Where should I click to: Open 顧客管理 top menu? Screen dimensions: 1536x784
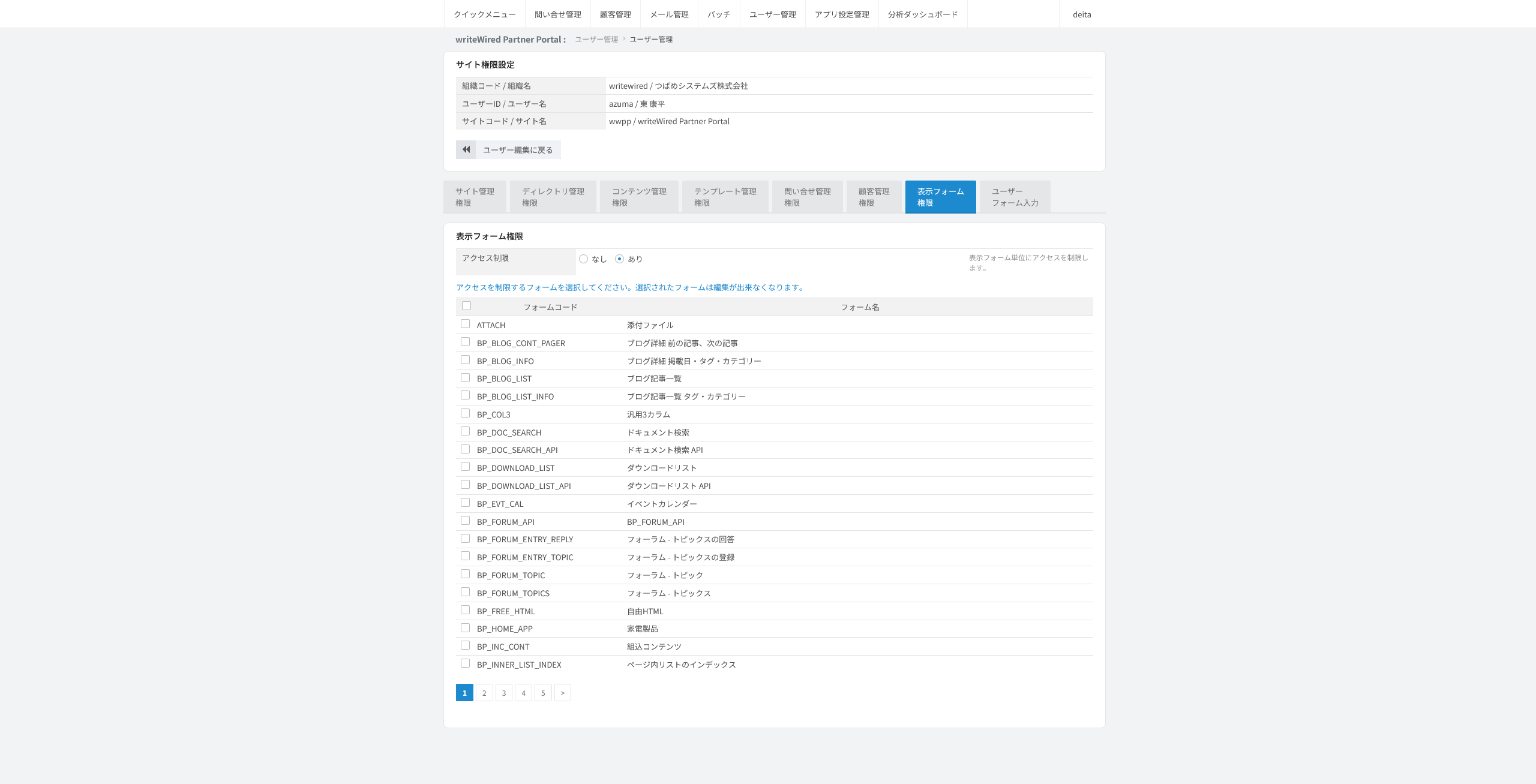pyautogui.click(x=616, y=14)
